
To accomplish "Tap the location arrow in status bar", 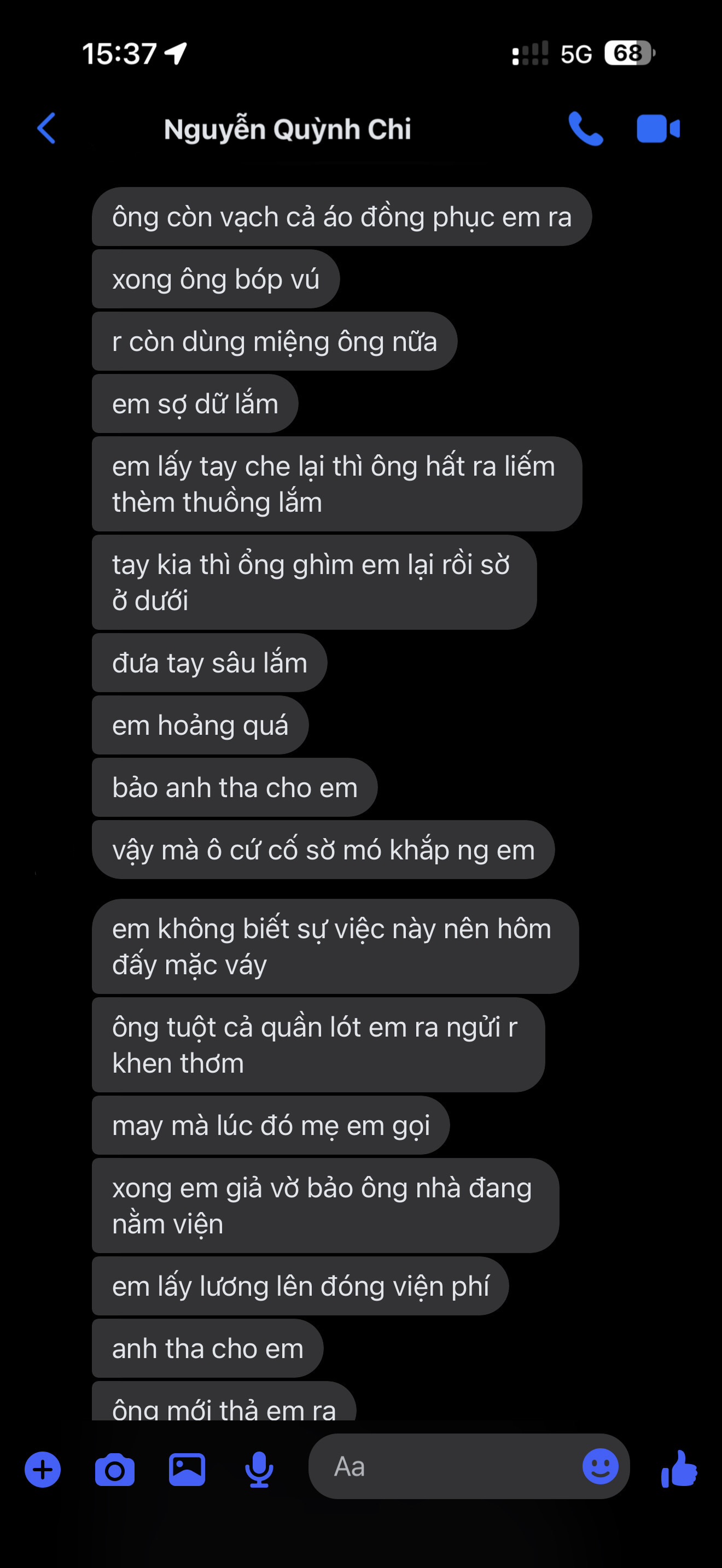I will click(x=176, y=53).
